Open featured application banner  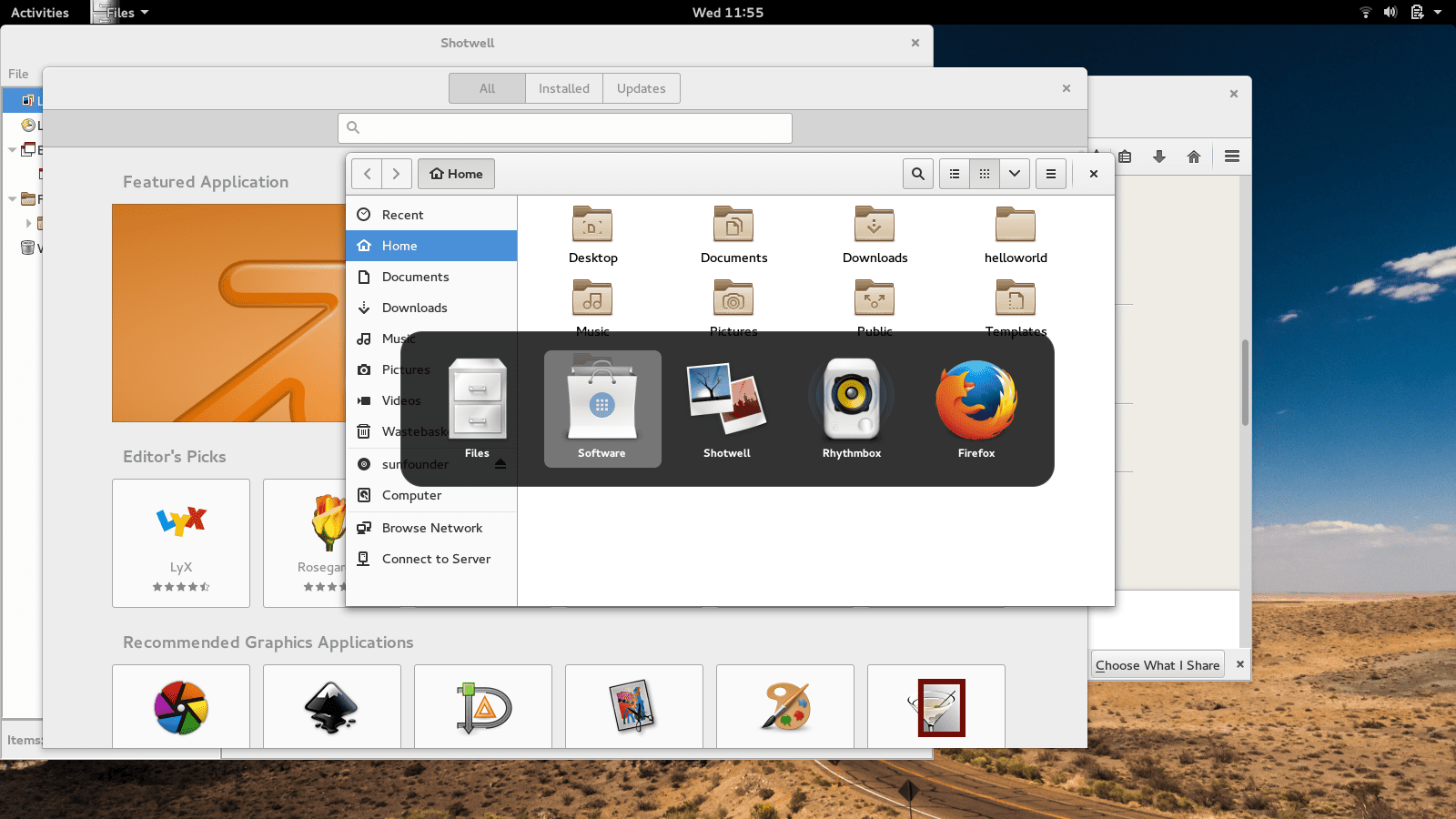[228, 313]
